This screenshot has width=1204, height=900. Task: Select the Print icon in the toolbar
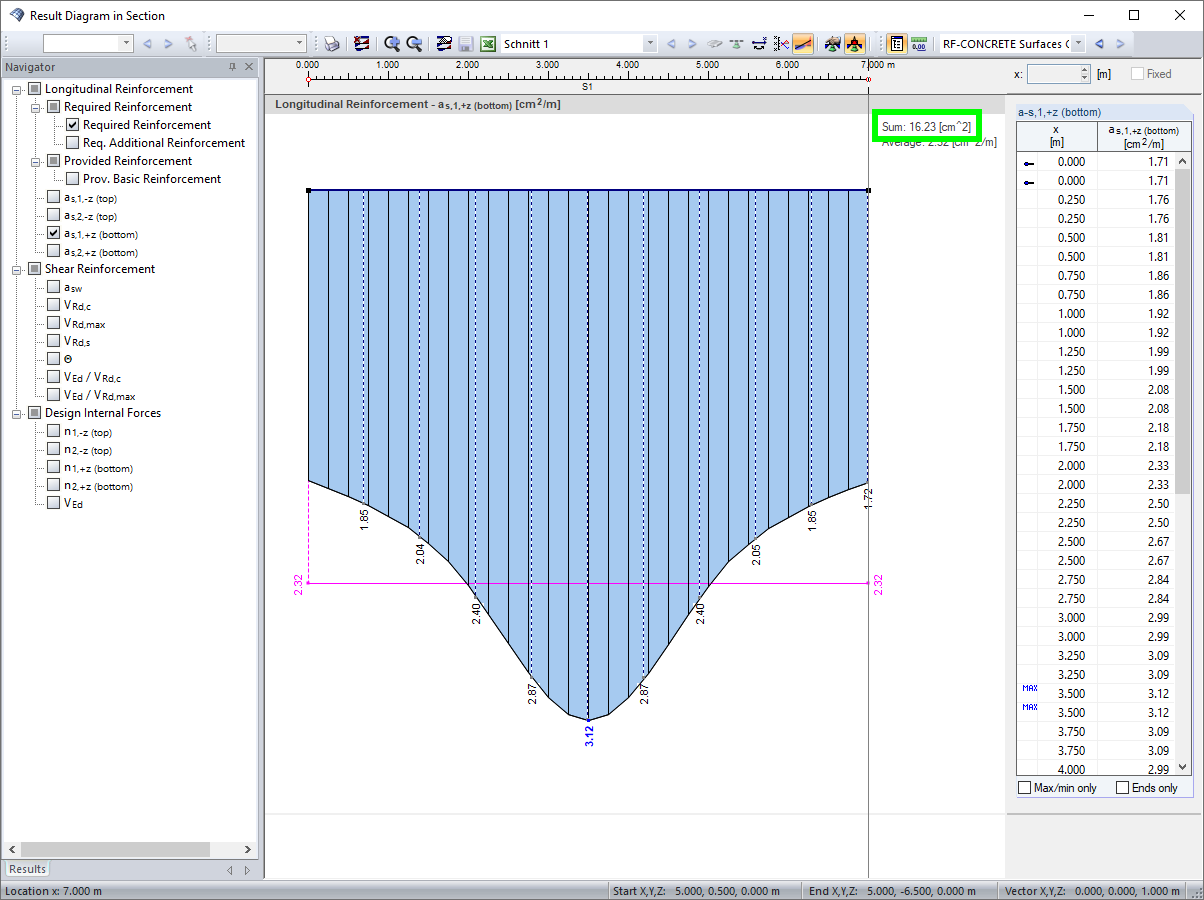pyautogui.click(x=331, y=43)
